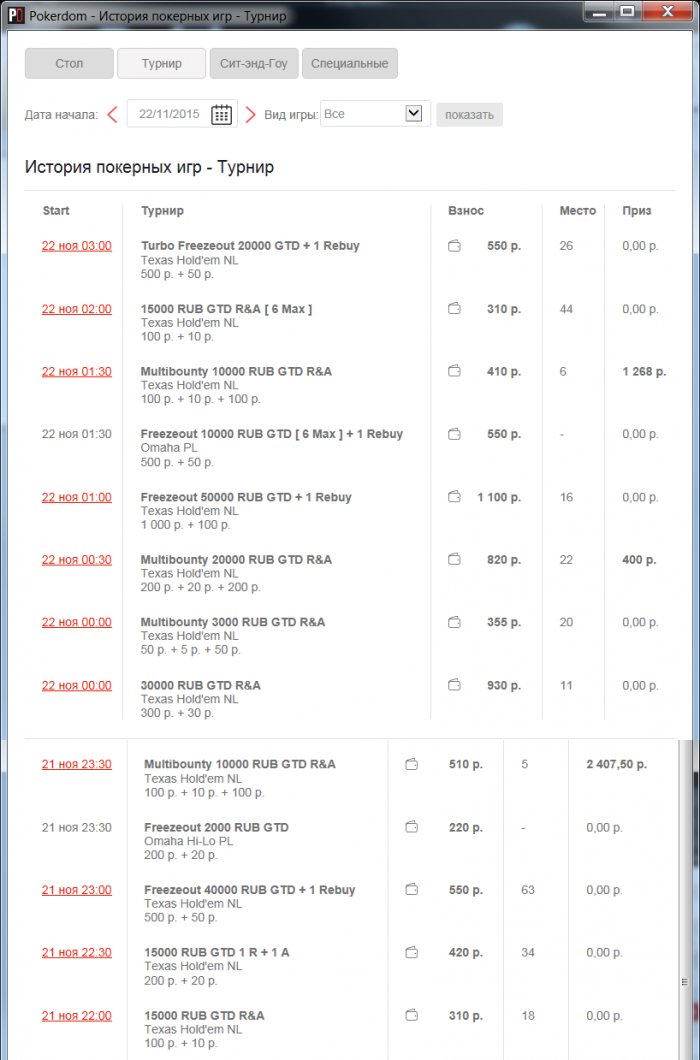Click wallet icon for Turbo Freezeout 20000 GTD
Viewport: 700px width, 1060px height.
tap(454, 246)
